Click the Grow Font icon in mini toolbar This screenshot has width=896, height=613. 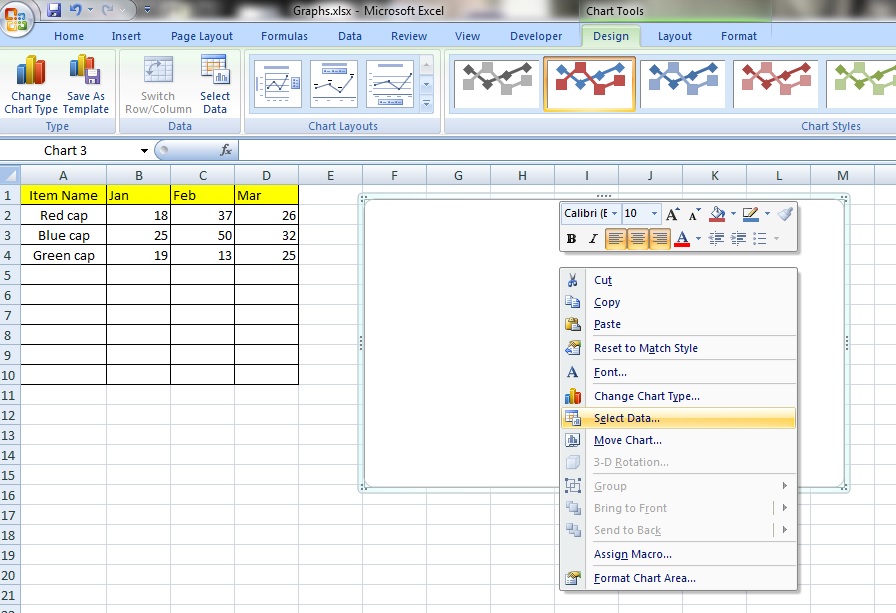(673, 214)
